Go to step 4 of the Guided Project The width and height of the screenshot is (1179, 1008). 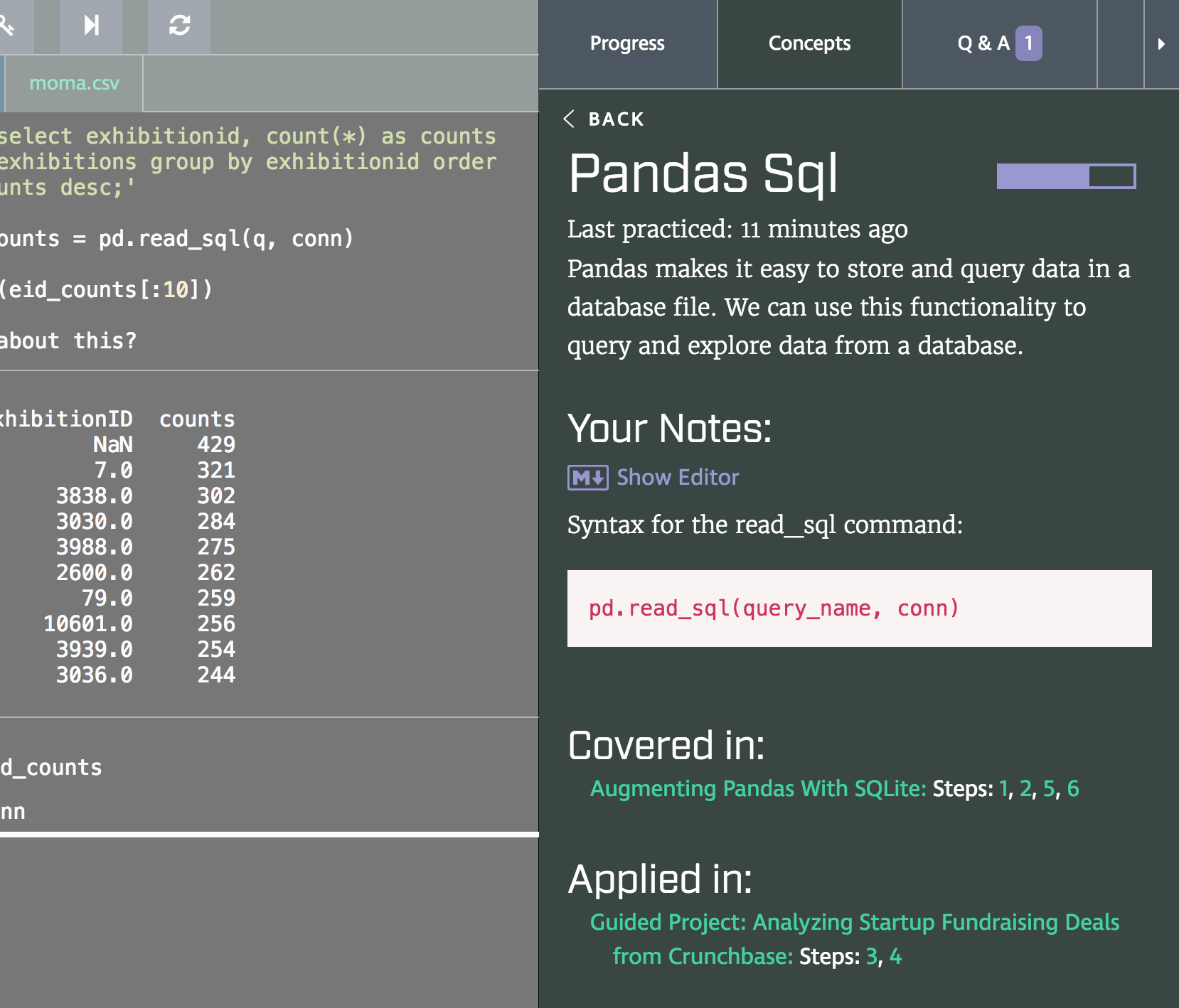click(x=895, y=957)
